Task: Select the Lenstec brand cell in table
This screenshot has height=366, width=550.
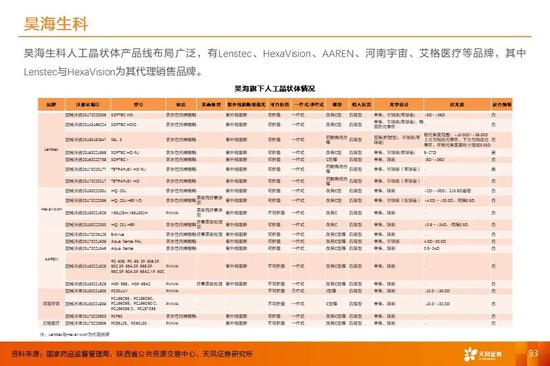Action: [52, 149]
